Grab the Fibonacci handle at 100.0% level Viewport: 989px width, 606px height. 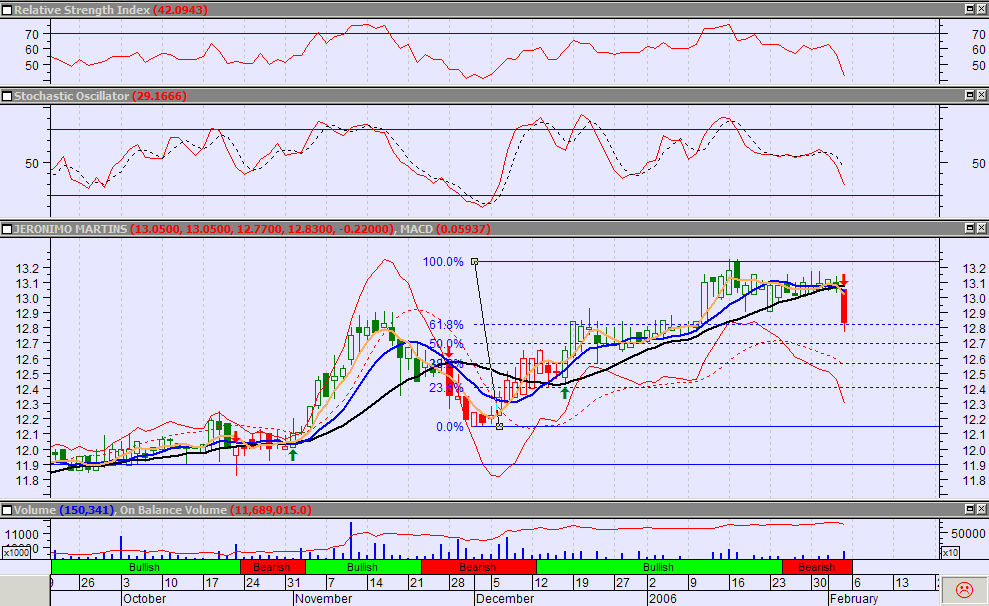(474, 261)
